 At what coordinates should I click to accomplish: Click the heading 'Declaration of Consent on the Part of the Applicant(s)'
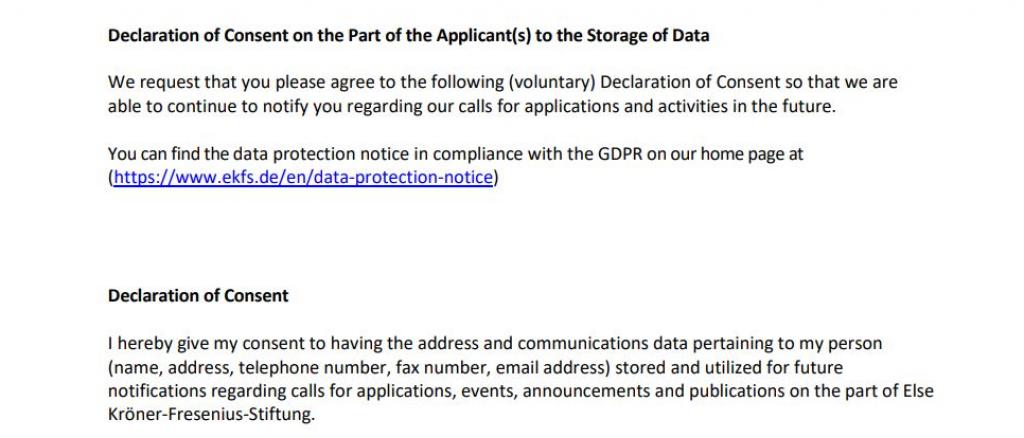[320, 35]
